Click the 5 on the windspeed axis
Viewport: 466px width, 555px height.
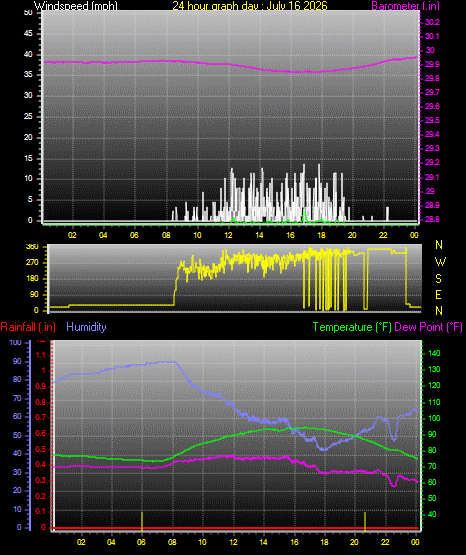30,200
